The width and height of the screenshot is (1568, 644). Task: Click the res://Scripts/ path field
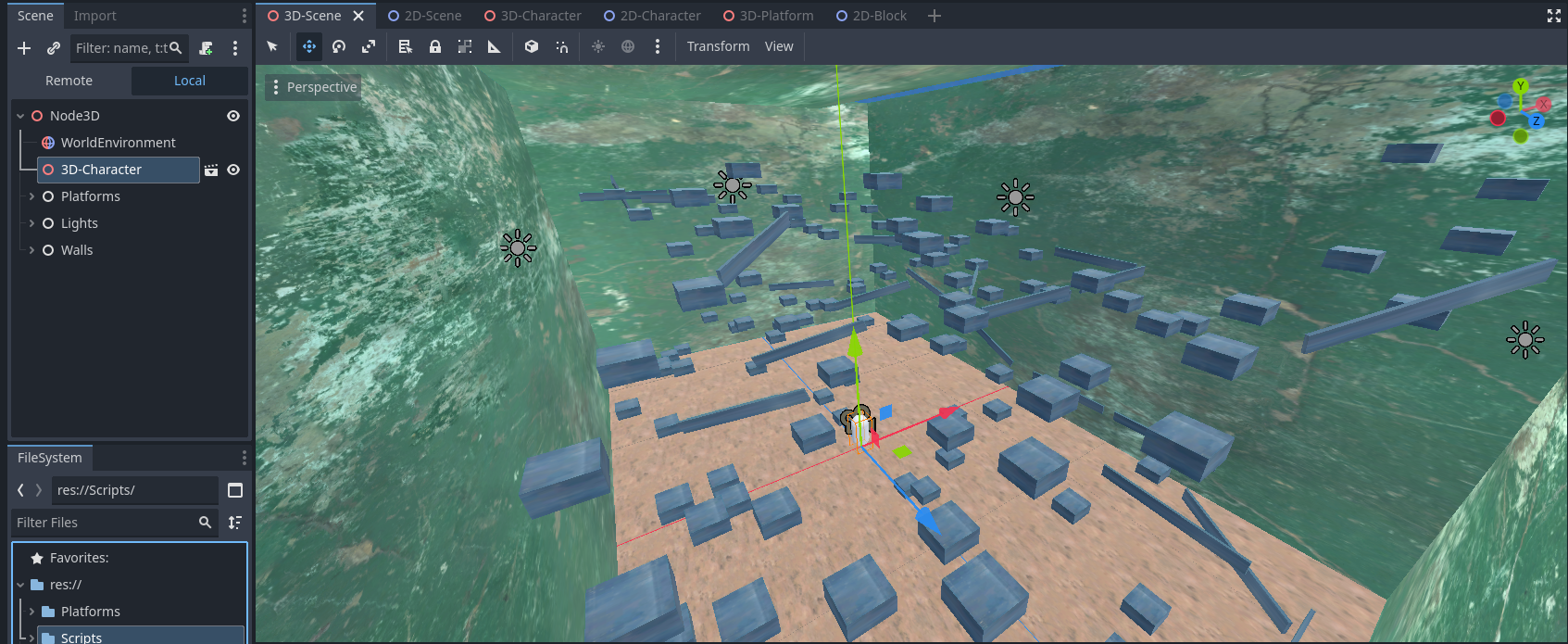[x=135, y=490]
